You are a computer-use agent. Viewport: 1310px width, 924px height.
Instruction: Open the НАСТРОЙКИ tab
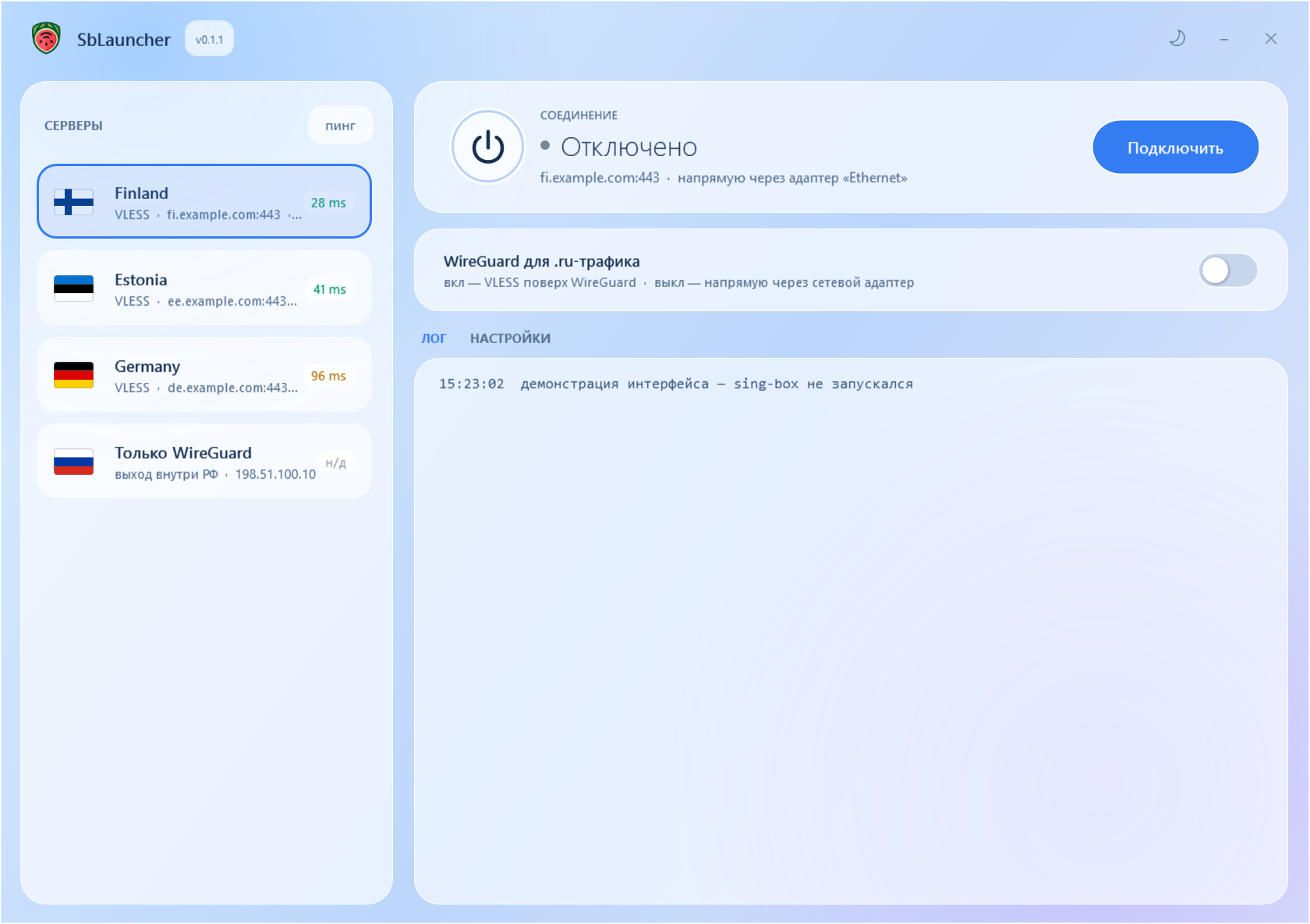(510, 338)
